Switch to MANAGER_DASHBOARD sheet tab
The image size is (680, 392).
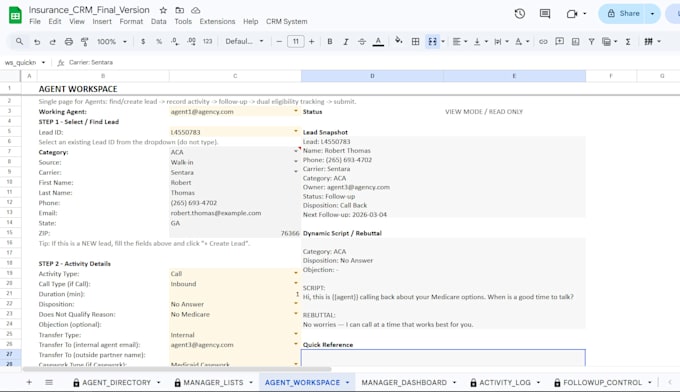point(404,382)
